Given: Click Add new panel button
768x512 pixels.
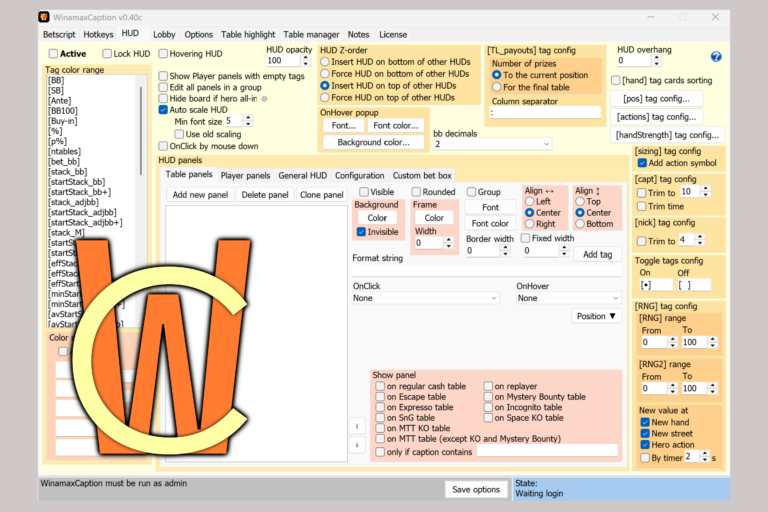Looking at the screenshot, I should coord(200,195).
